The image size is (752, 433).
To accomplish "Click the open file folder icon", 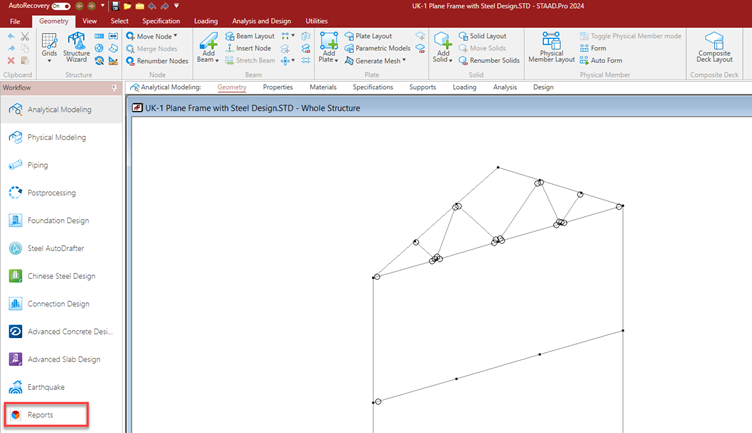I will coord(128,6).
